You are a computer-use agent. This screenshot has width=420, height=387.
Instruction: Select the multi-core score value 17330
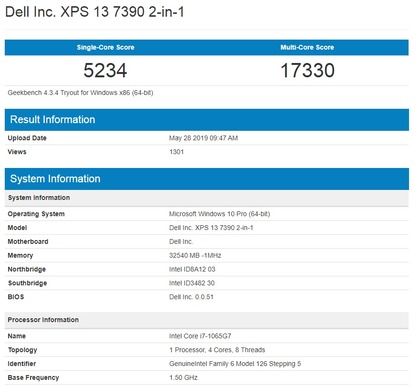pos(307,70)
